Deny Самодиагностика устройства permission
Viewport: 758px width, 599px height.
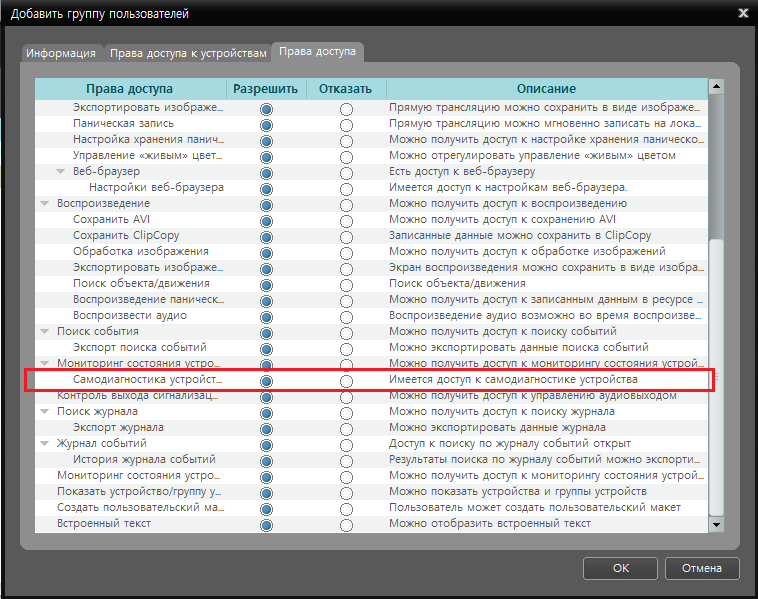click(346, 381)
